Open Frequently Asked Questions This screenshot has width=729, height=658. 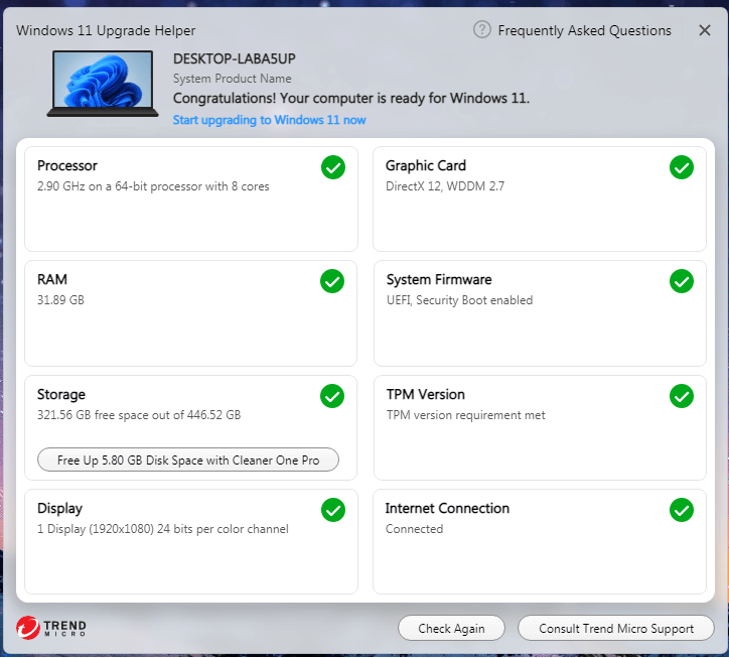pos(584,31)
